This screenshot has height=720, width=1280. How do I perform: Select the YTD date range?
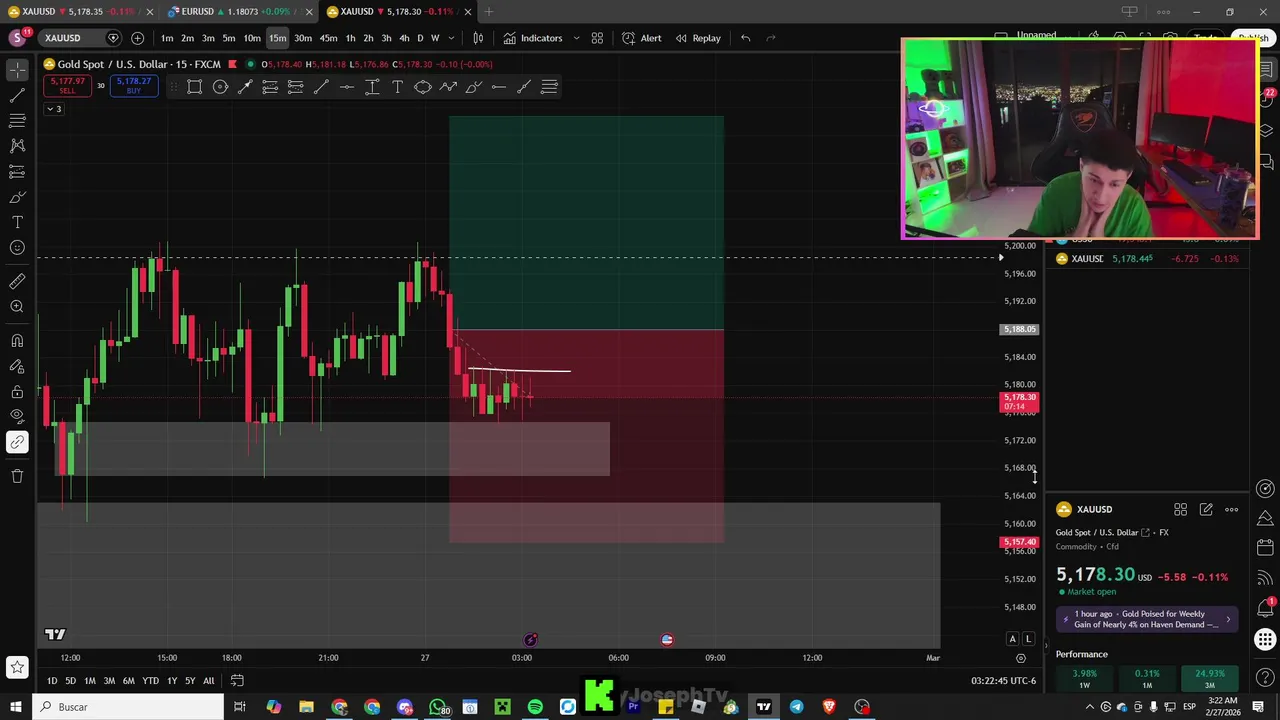[150, 681]
